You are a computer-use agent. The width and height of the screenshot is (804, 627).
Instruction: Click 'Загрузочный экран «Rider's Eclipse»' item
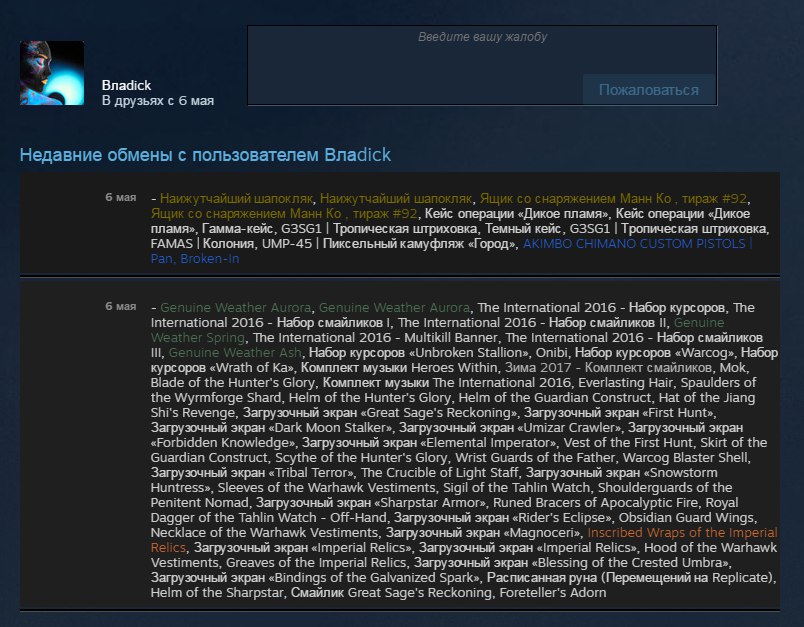click(x=502, y=517)
